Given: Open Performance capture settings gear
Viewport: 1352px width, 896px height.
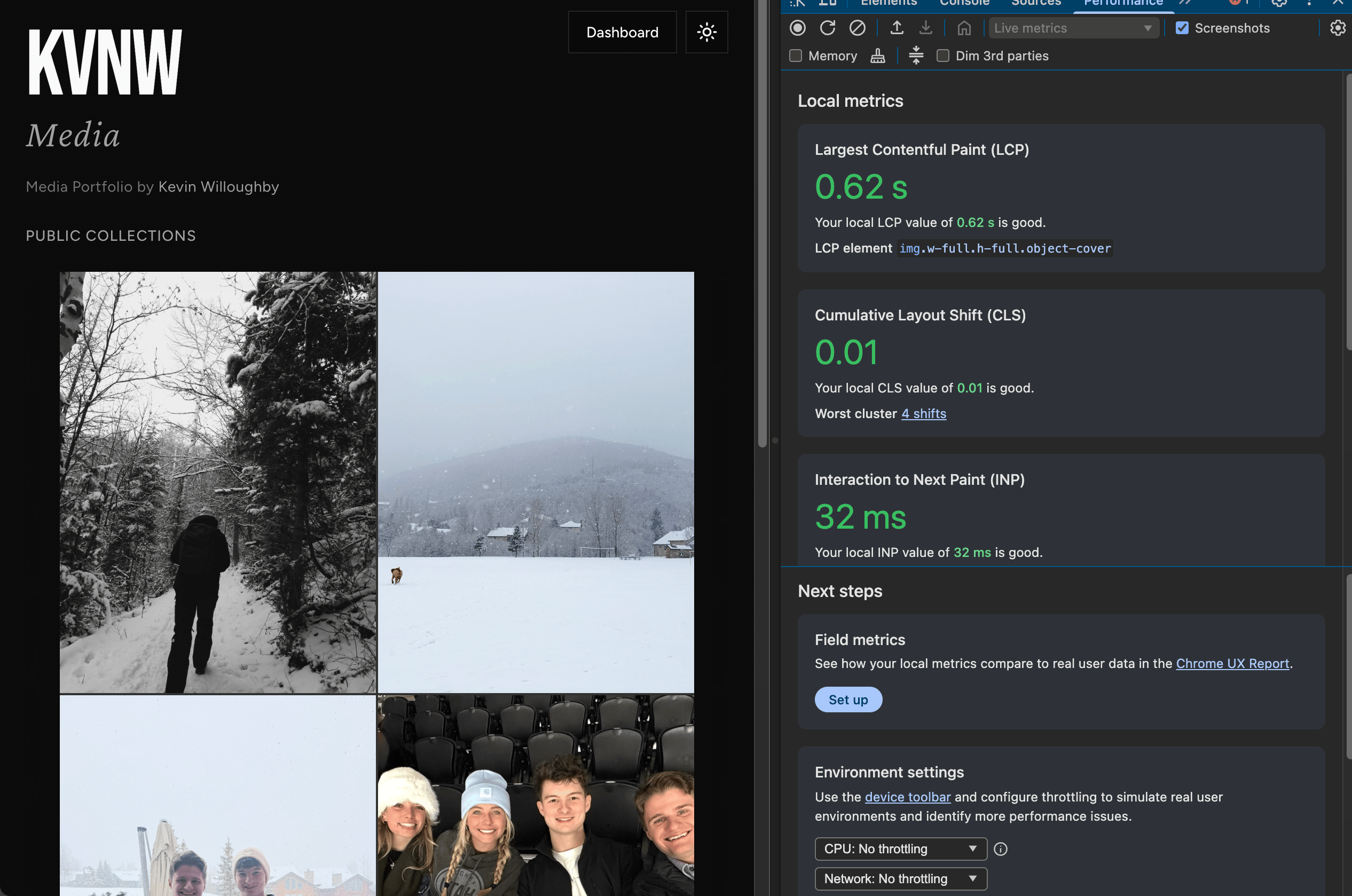Looking at the screenshot, I should 1338,28.
